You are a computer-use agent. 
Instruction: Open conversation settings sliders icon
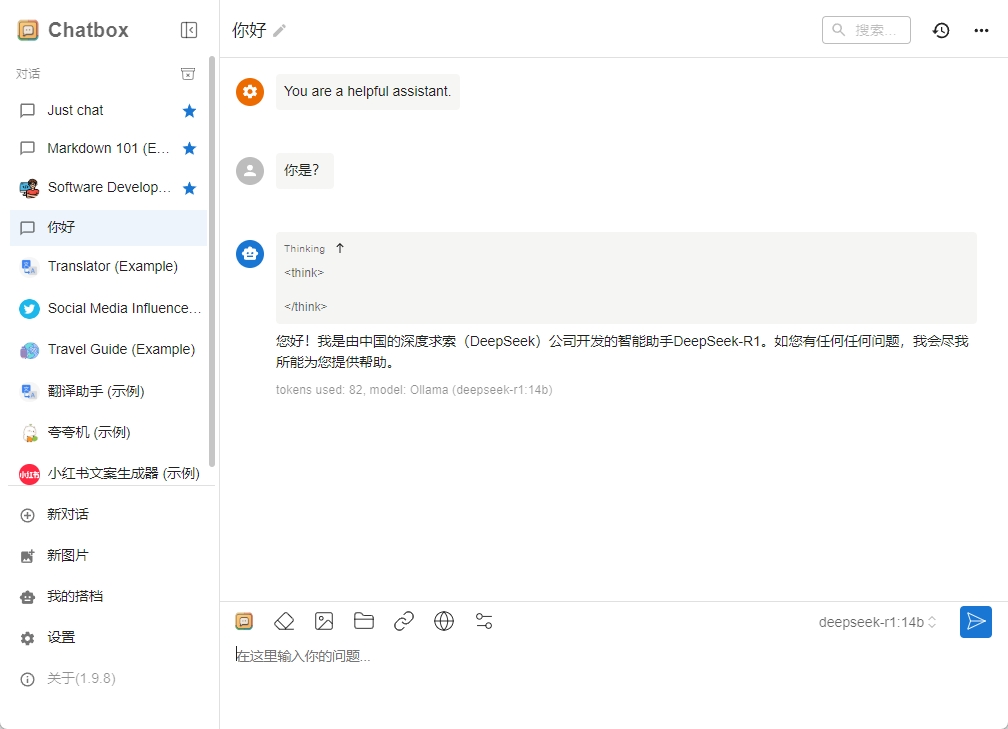(484, 621)
